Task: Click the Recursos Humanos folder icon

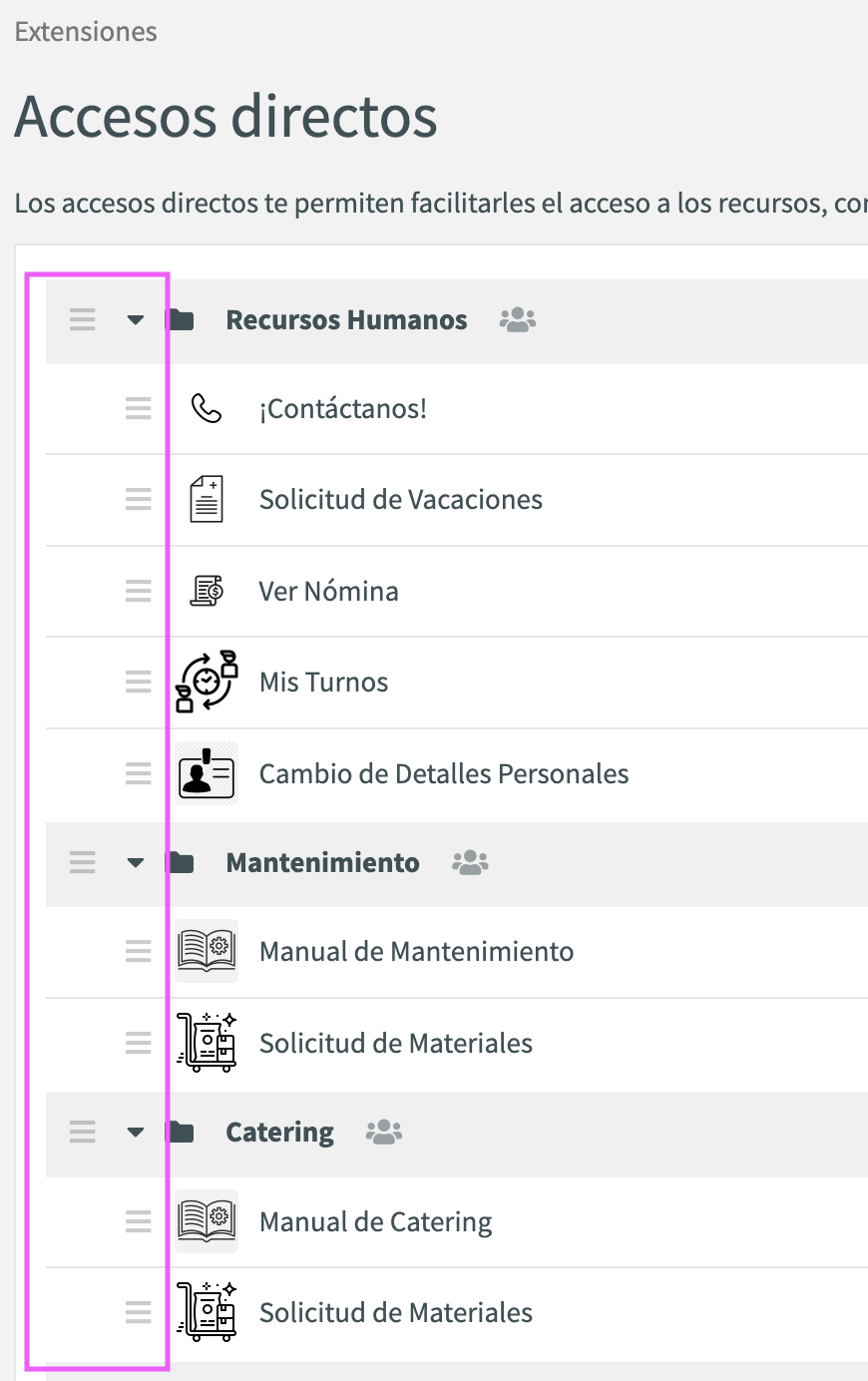Action: point(181,319)
